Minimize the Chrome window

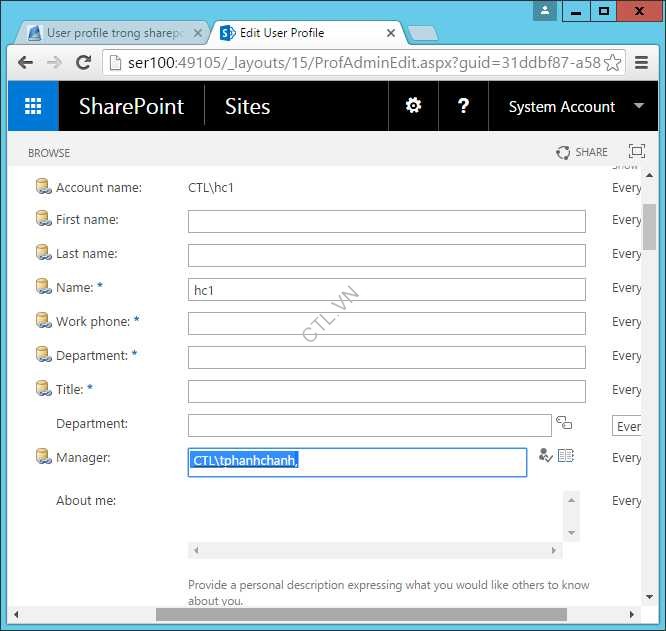pos(576,11)
